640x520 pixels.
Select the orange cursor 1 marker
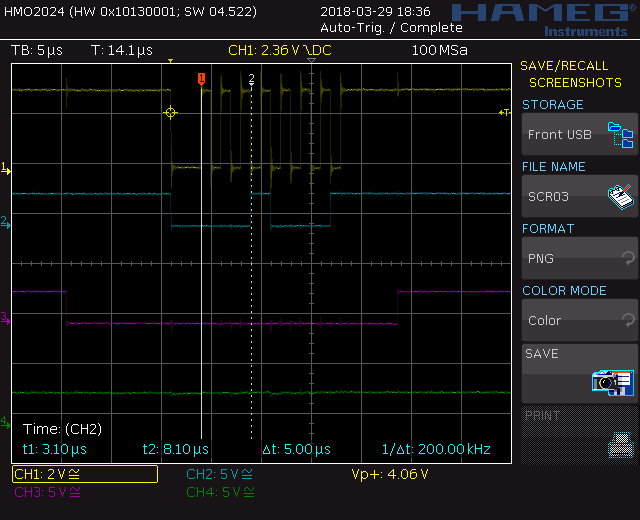[201, 79]
